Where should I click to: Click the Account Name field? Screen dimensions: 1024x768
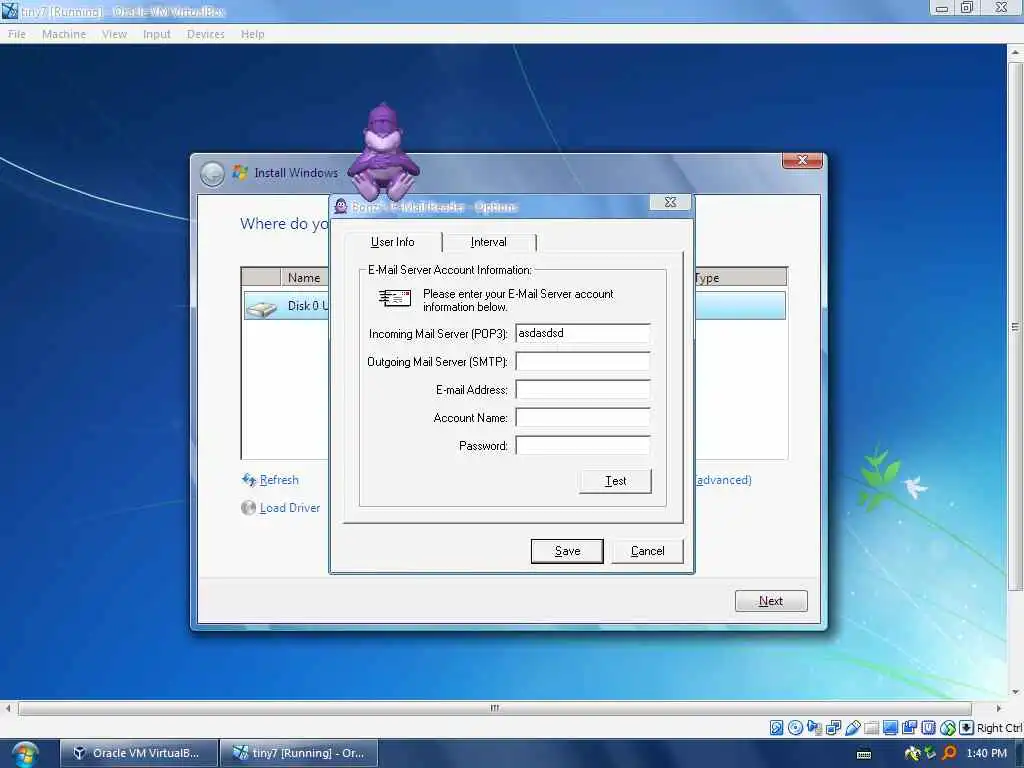pos(583,417)
